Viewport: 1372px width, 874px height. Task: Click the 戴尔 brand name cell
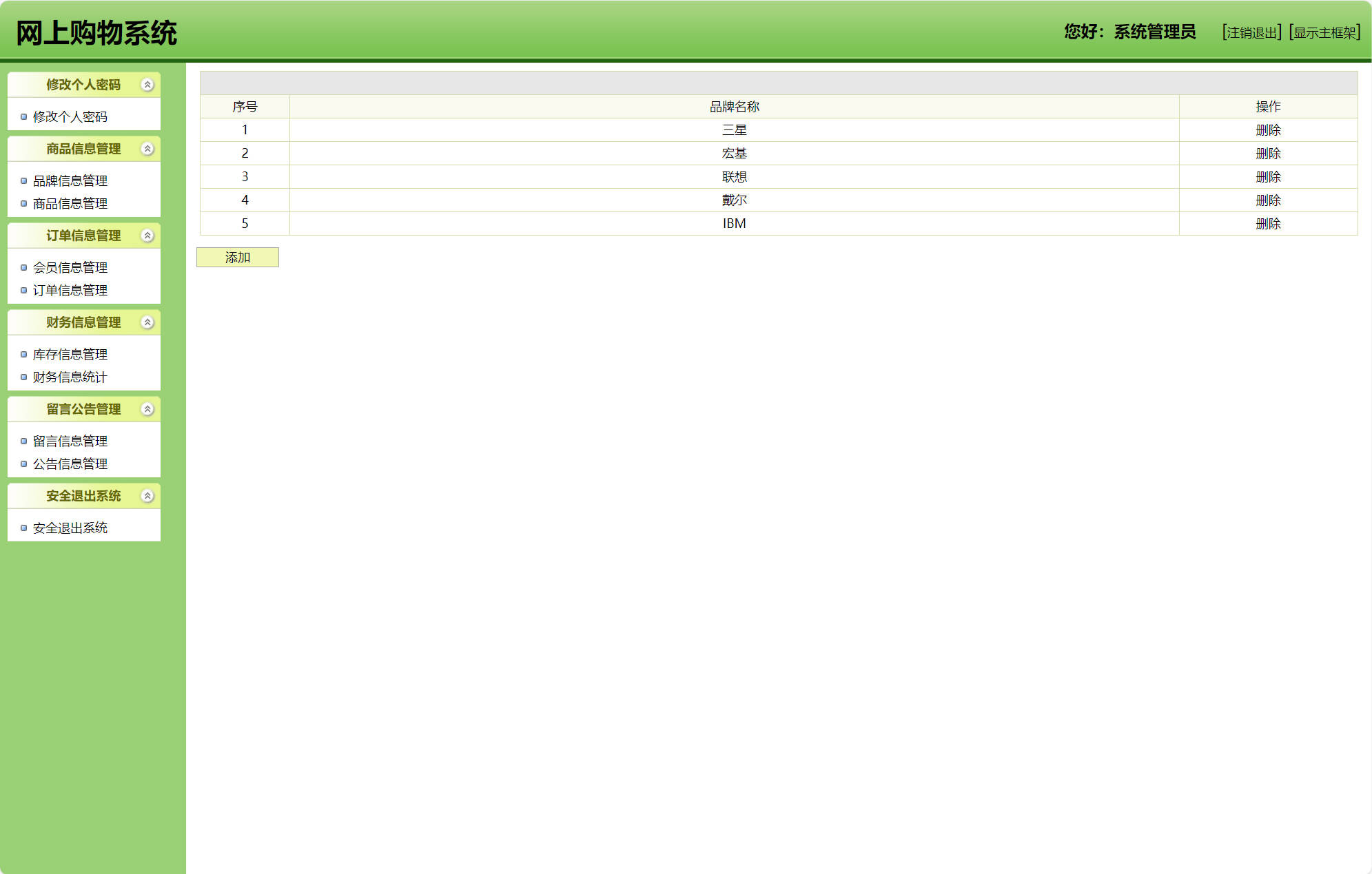[734, 200]
